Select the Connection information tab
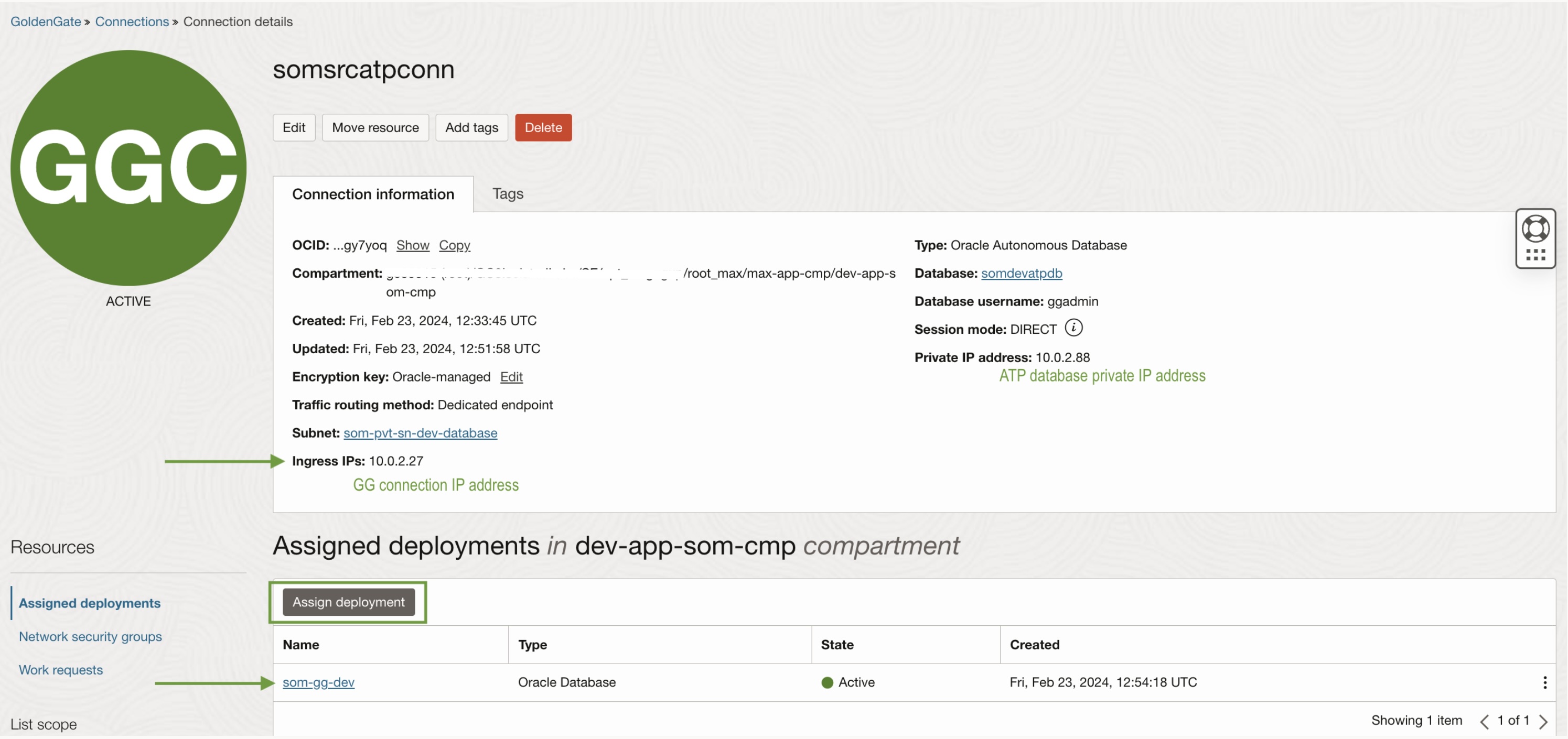Viewport: 1568px width, 739px height. coord(372,194)
